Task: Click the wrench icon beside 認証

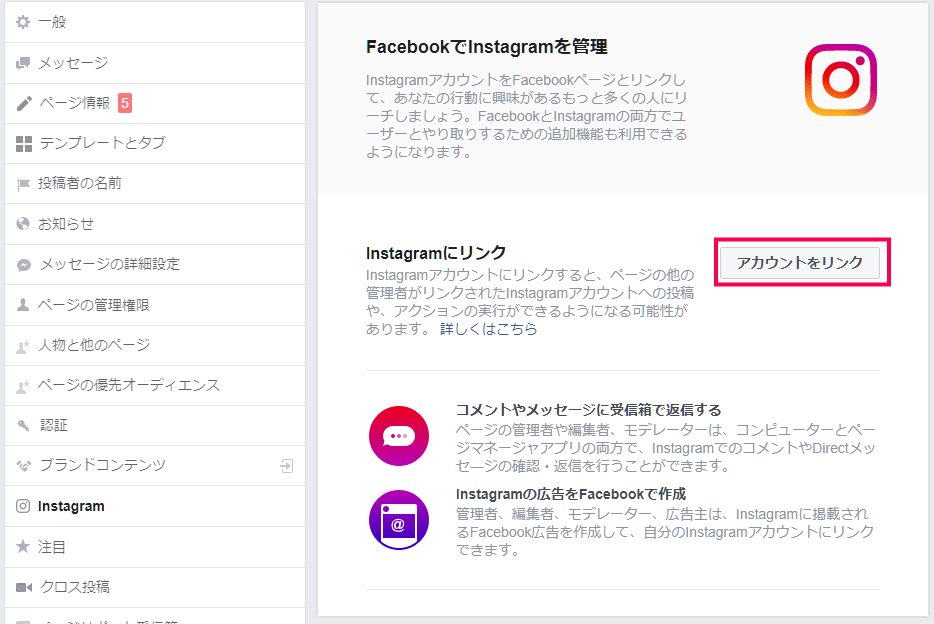Action: click(23, 425)
